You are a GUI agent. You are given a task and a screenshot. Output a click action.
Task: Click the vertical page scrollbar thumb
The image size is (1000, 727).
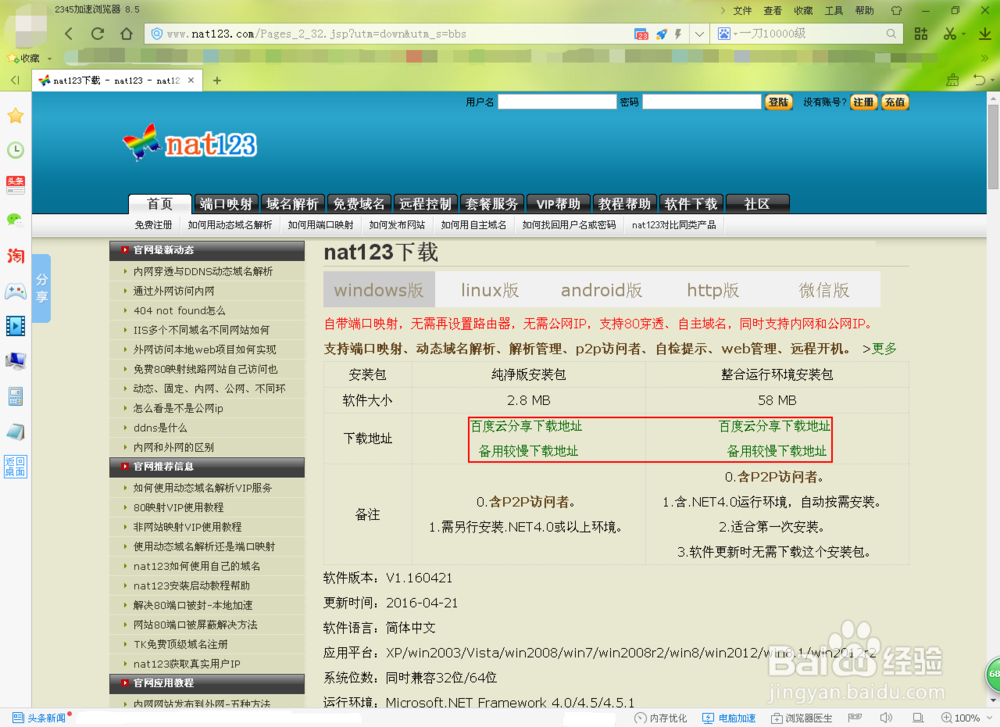click(993, 147)
